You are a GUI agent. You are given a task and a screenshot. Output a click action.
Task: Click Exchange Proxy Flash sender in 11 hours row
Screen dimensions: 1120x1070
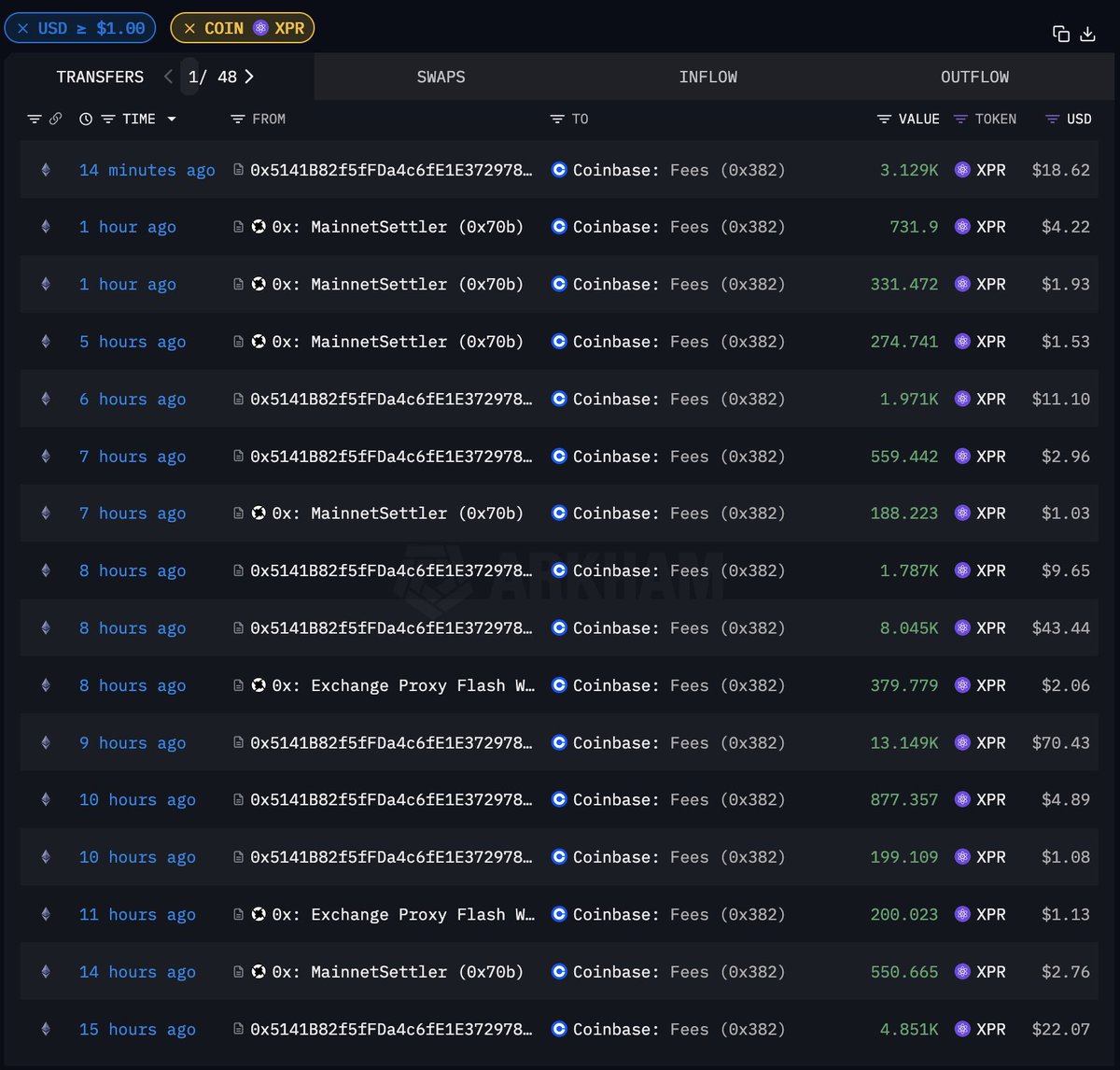pos(403,914)
